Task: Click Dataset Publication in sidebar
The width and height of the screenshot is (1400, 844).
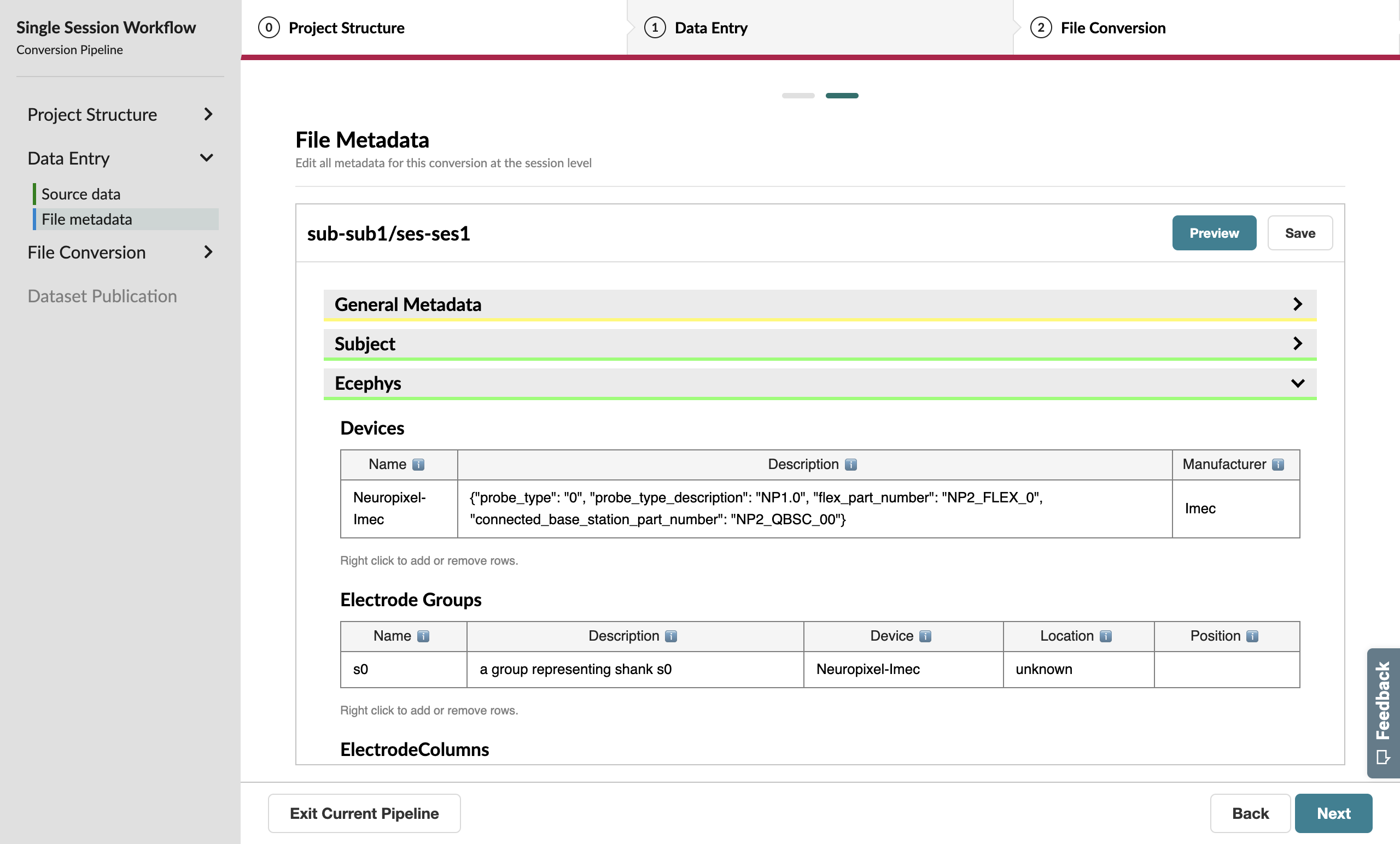Action: (102, 296)
